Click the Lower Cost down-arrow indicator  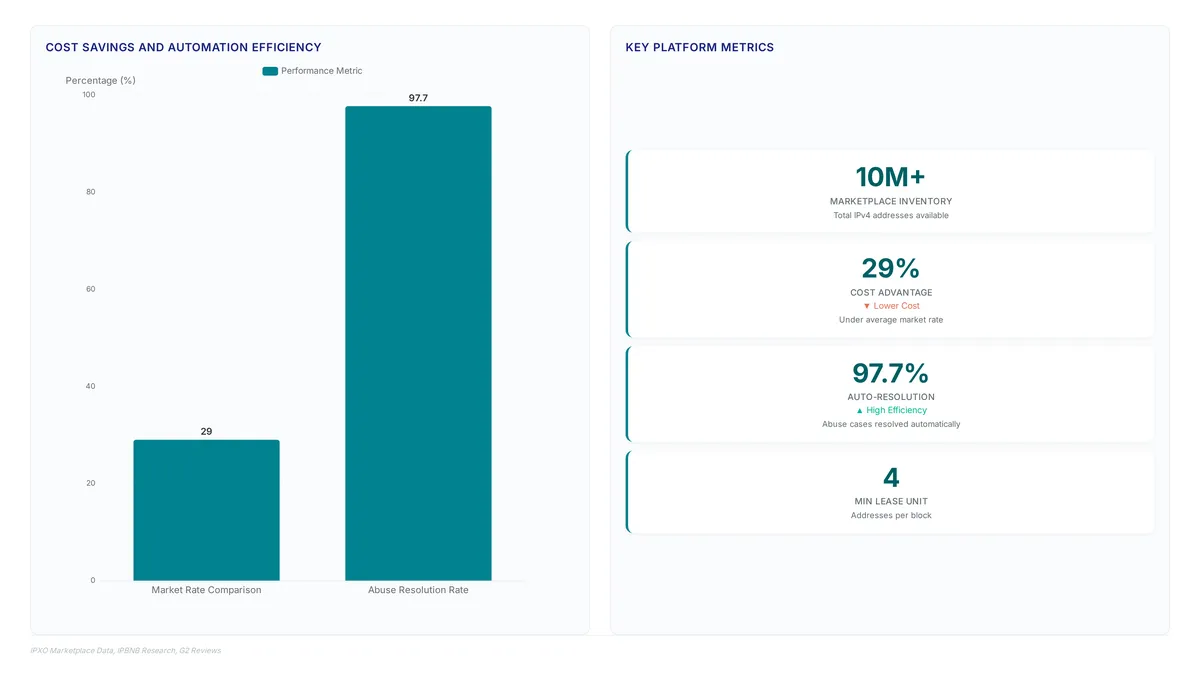pyautogui.click(x=891, y=306)
